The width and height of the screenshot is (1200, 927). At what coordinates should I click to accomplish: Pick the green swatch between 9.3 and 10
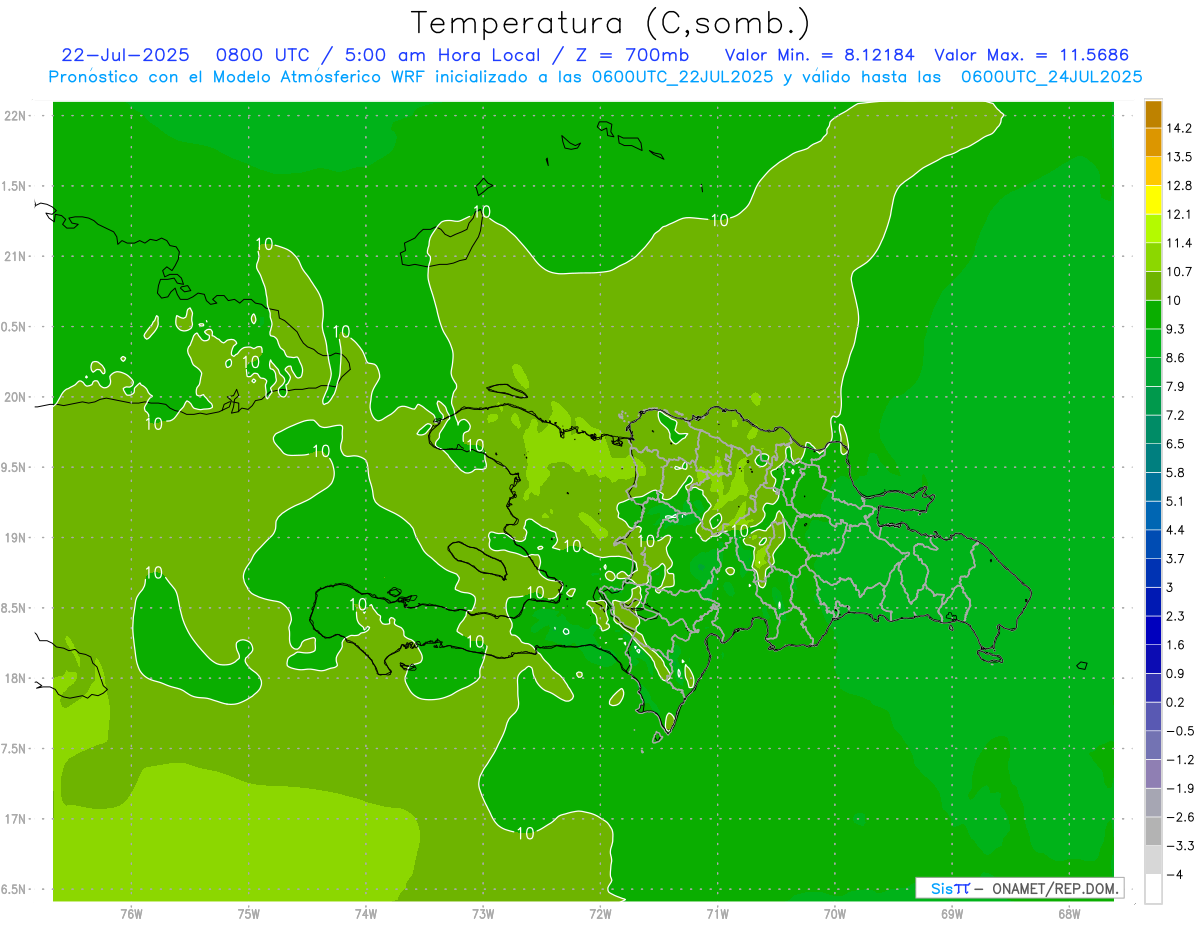(1153, 314)
